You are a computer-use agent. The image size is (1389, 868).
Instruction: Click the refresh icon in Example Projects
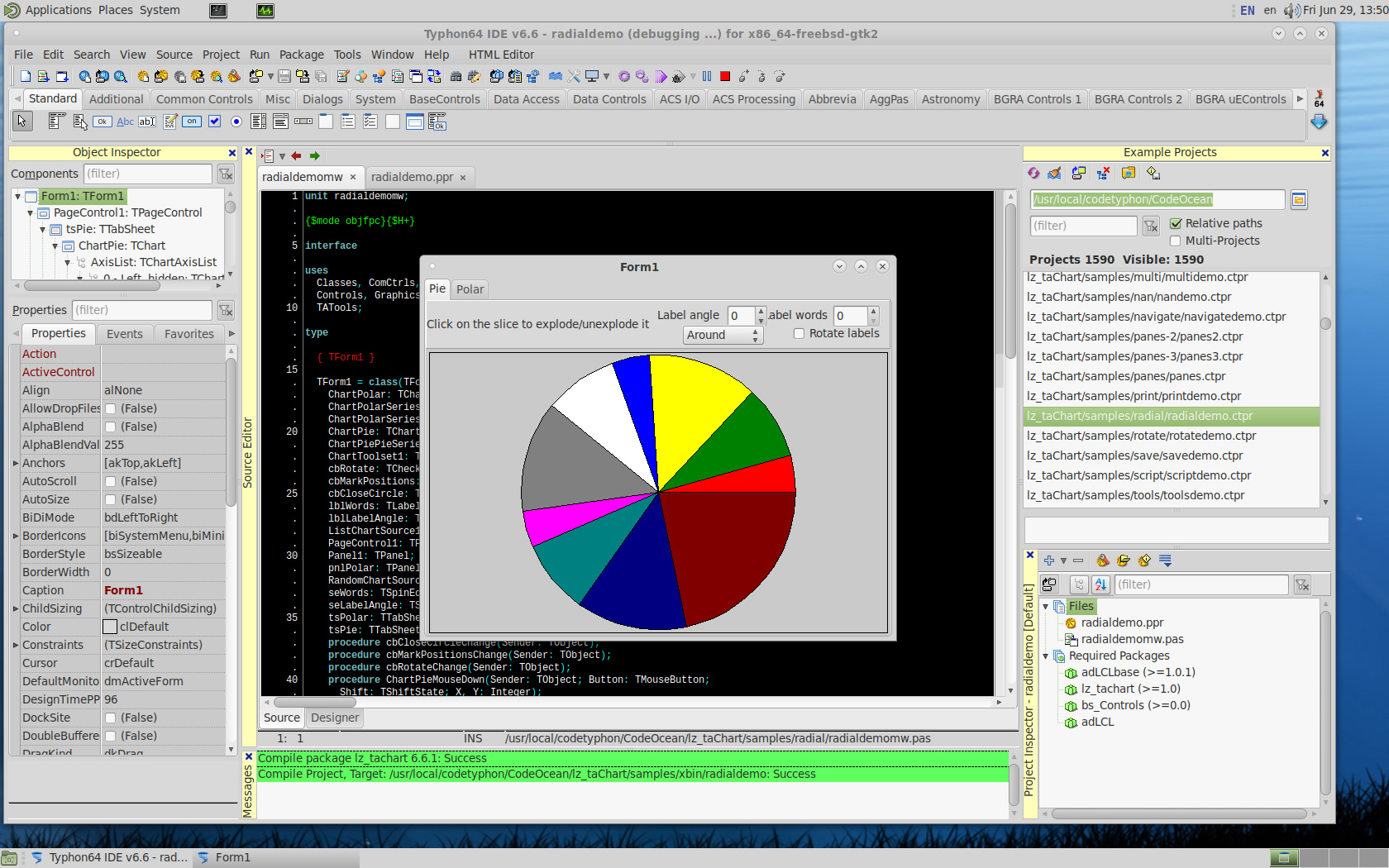pyautogui.click(x=1033, y=174)
